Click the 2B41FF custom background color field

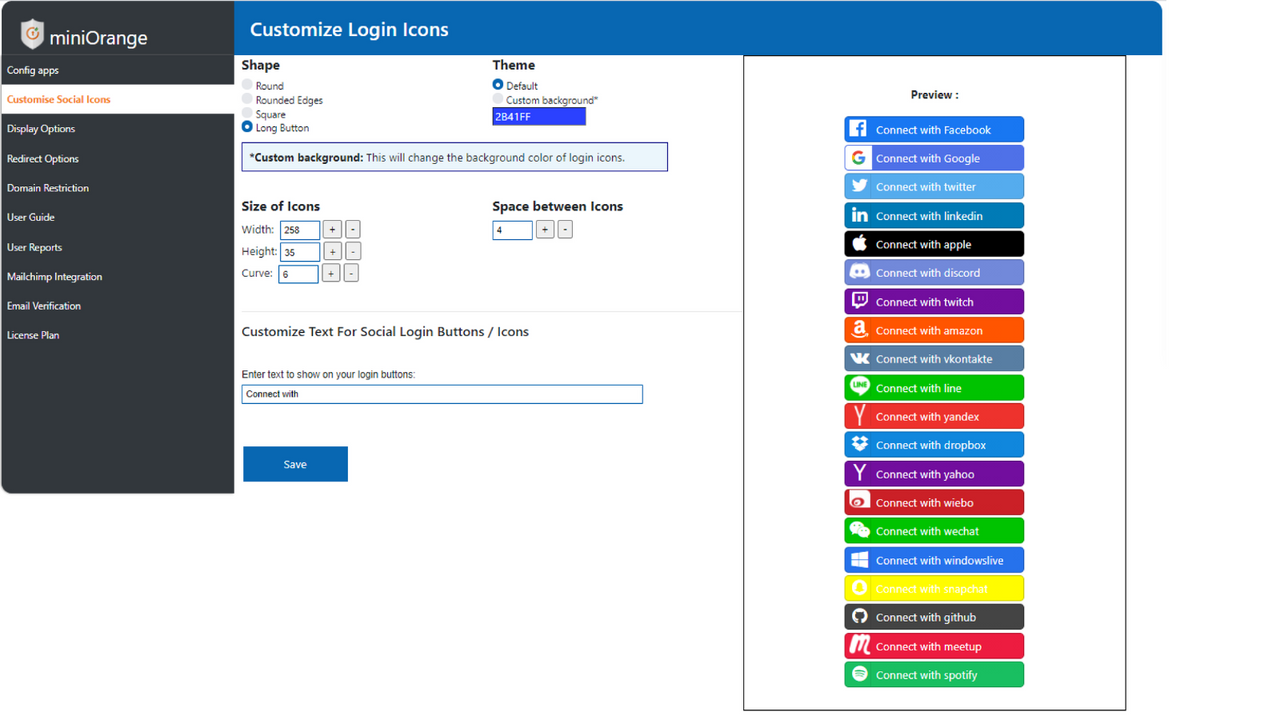(539, 117)
